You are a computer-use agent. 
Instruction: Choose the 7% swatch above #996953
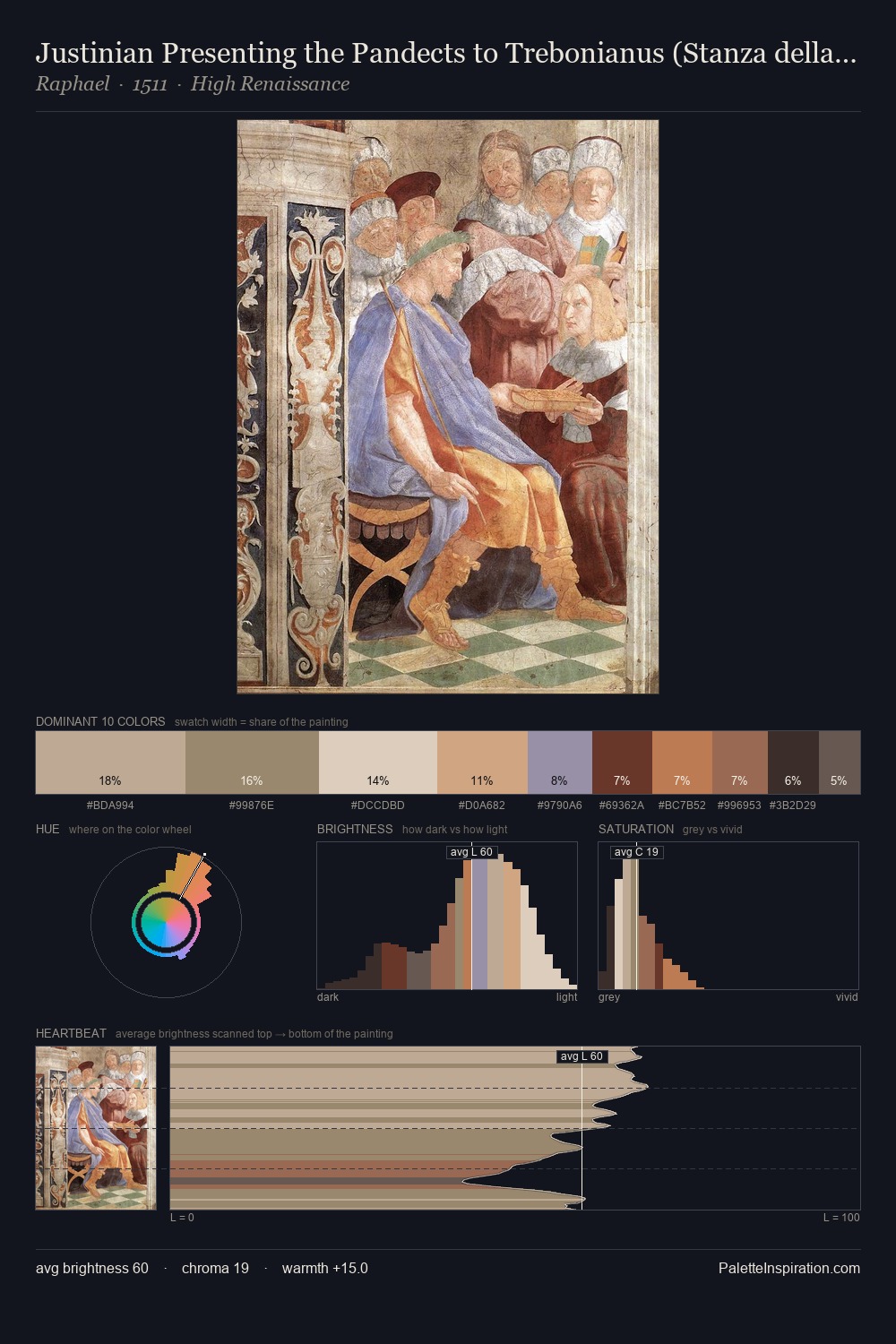click(x=740, y=762)
